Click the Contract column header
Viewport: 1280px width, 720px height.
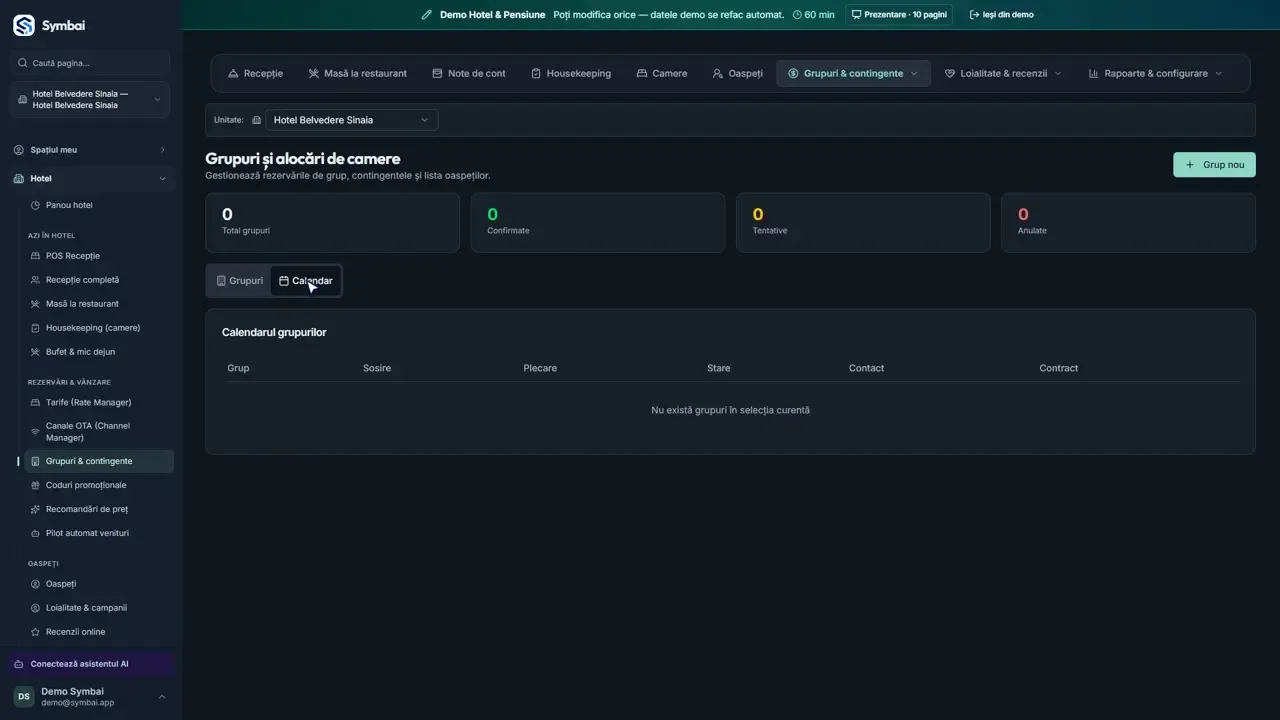1058,368
